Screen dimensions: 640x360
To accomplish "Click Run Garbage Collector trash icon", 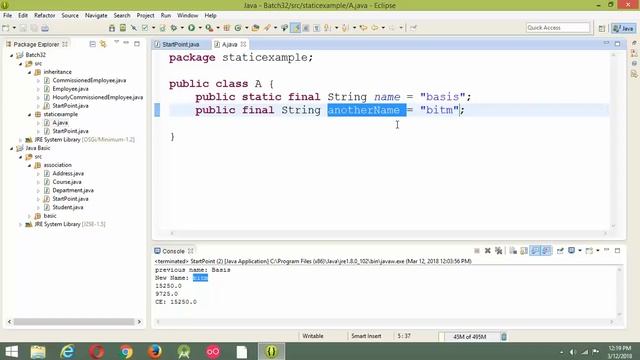I will pyautogui.click(x=504, y=337).
